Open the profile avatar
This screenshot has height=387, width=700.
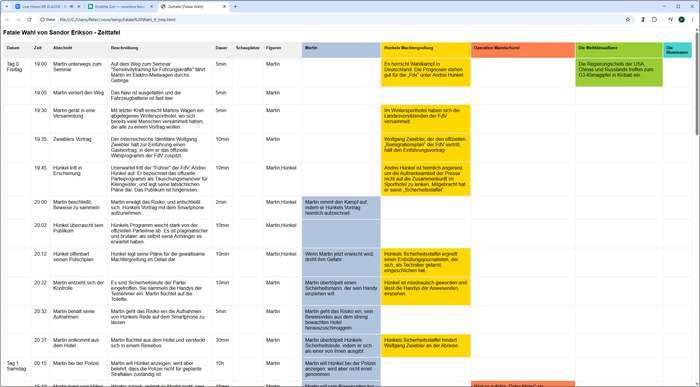pos(682,20)
